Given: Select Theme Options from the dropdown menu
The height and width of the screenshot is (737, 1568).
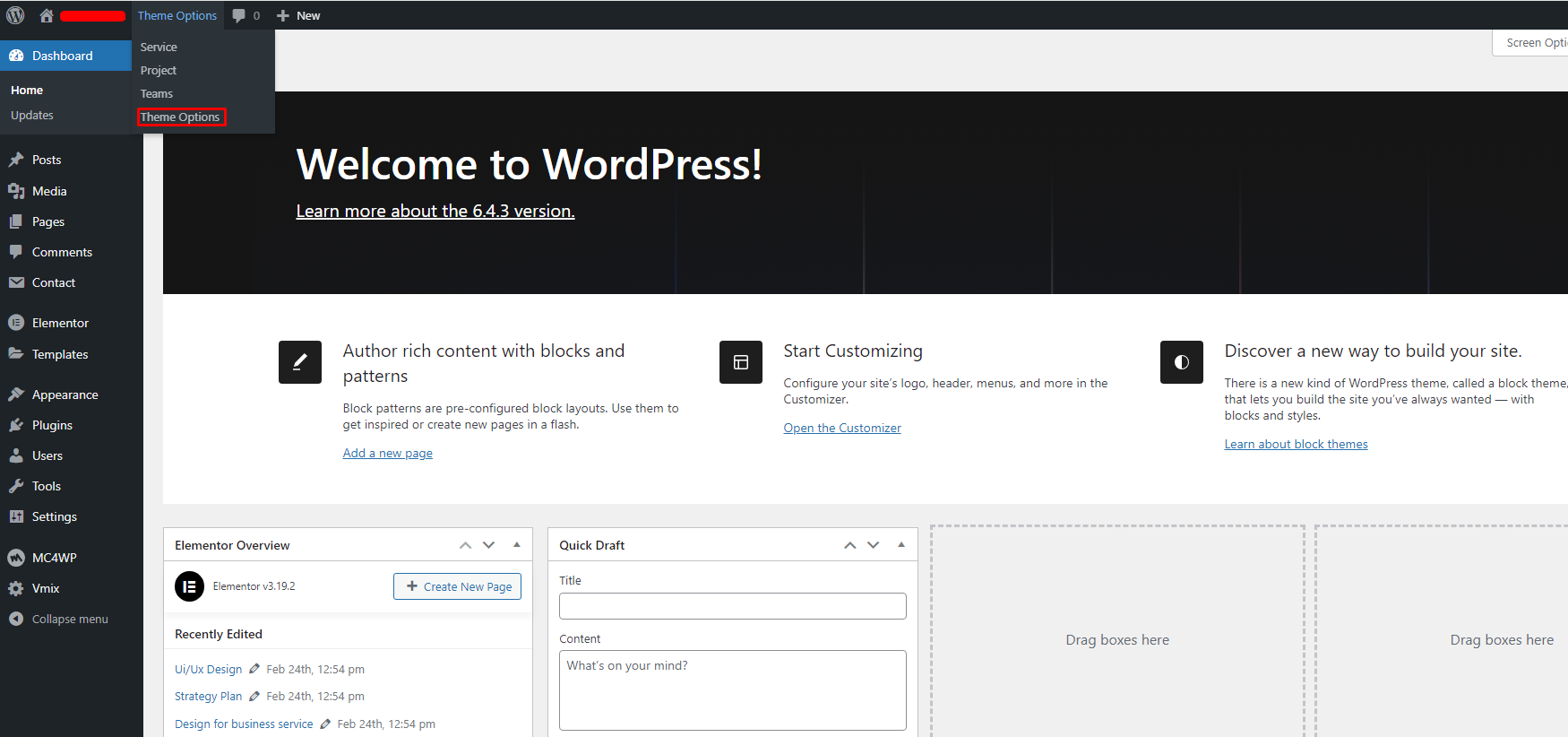Looking at the screenshot, I should point(180,117).
